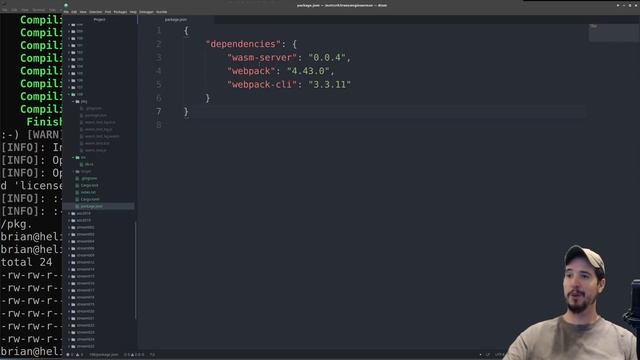Image resolution: width=640 pixels, height=360 pixels.
Task: Click the project tree vertical scrollbar
Action: [x=136, y=270]
